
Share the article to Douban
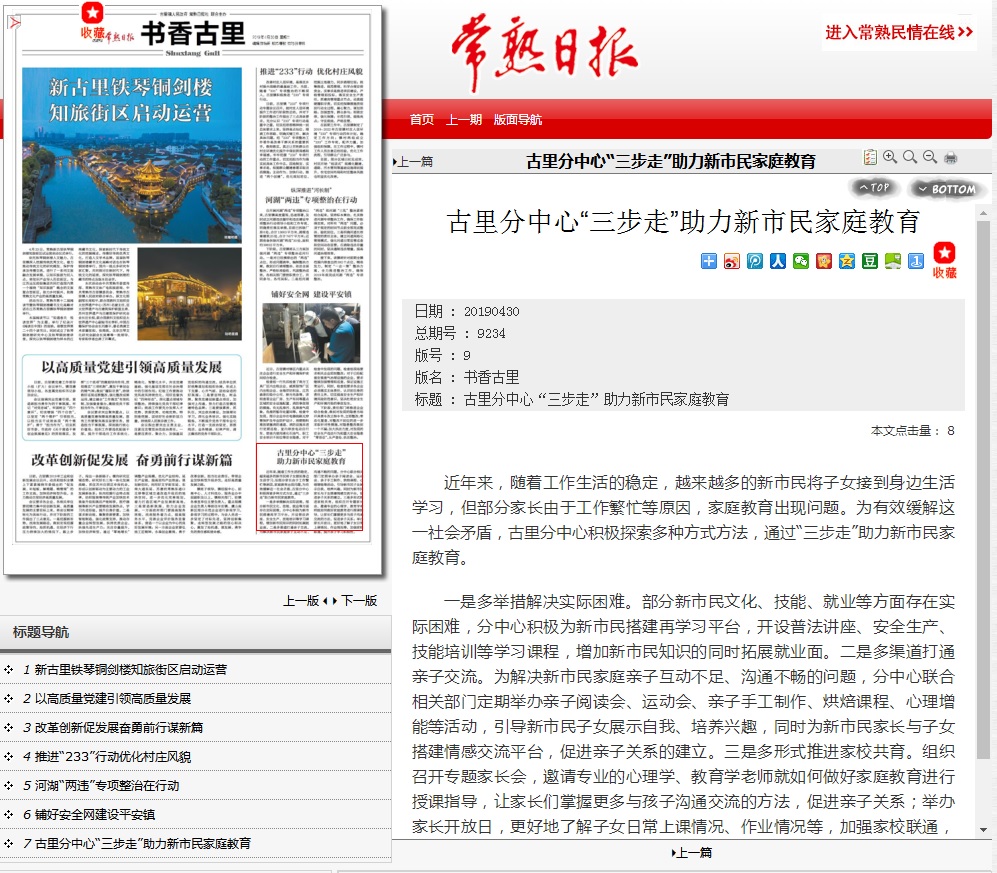tap(870, 261)
